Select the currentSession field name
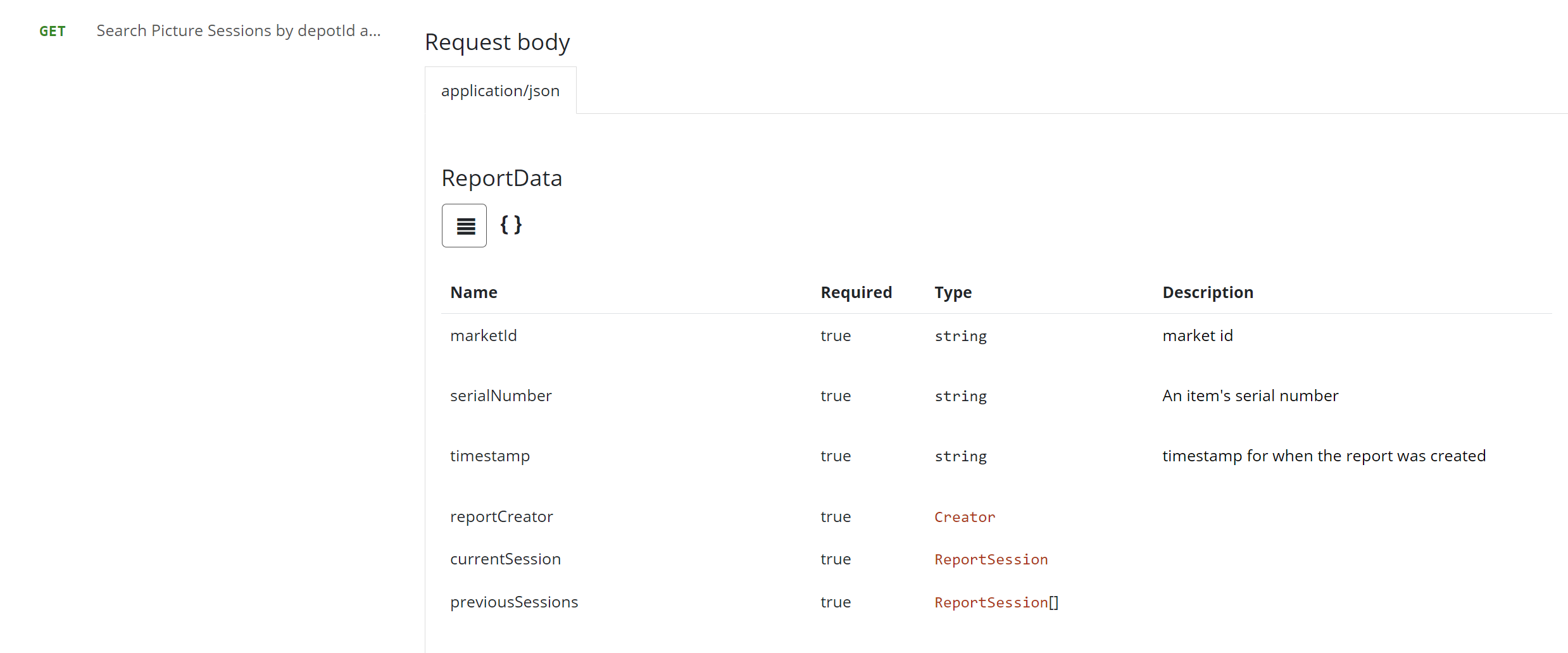Screen dimensions: 1568x653 tap(505, 559)
